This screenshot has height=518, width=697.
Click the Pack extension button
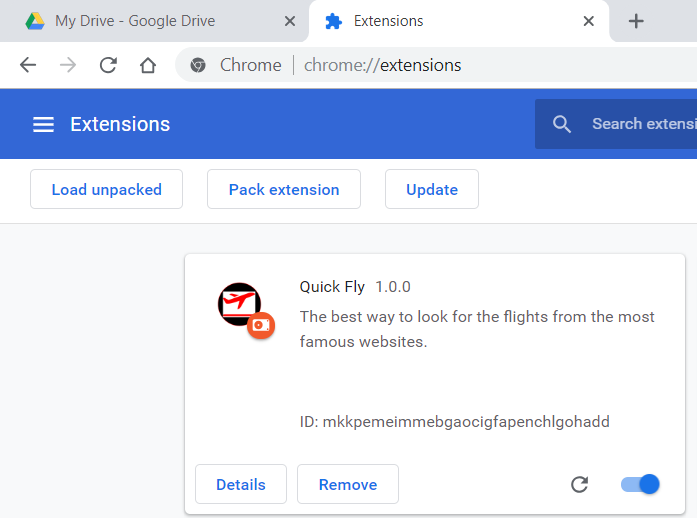(x=284, y=189)
